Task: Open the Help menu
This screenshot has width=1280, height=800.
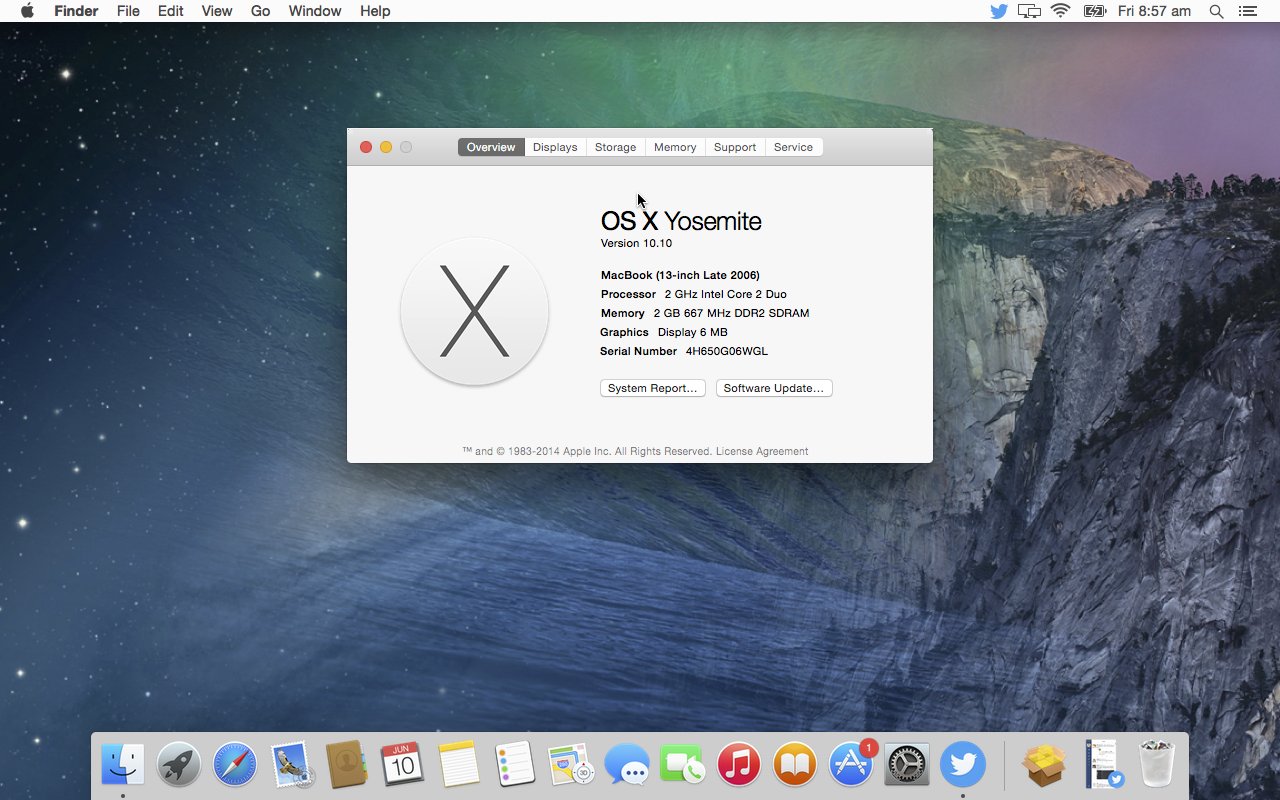Action: click(x=375, y=11)
